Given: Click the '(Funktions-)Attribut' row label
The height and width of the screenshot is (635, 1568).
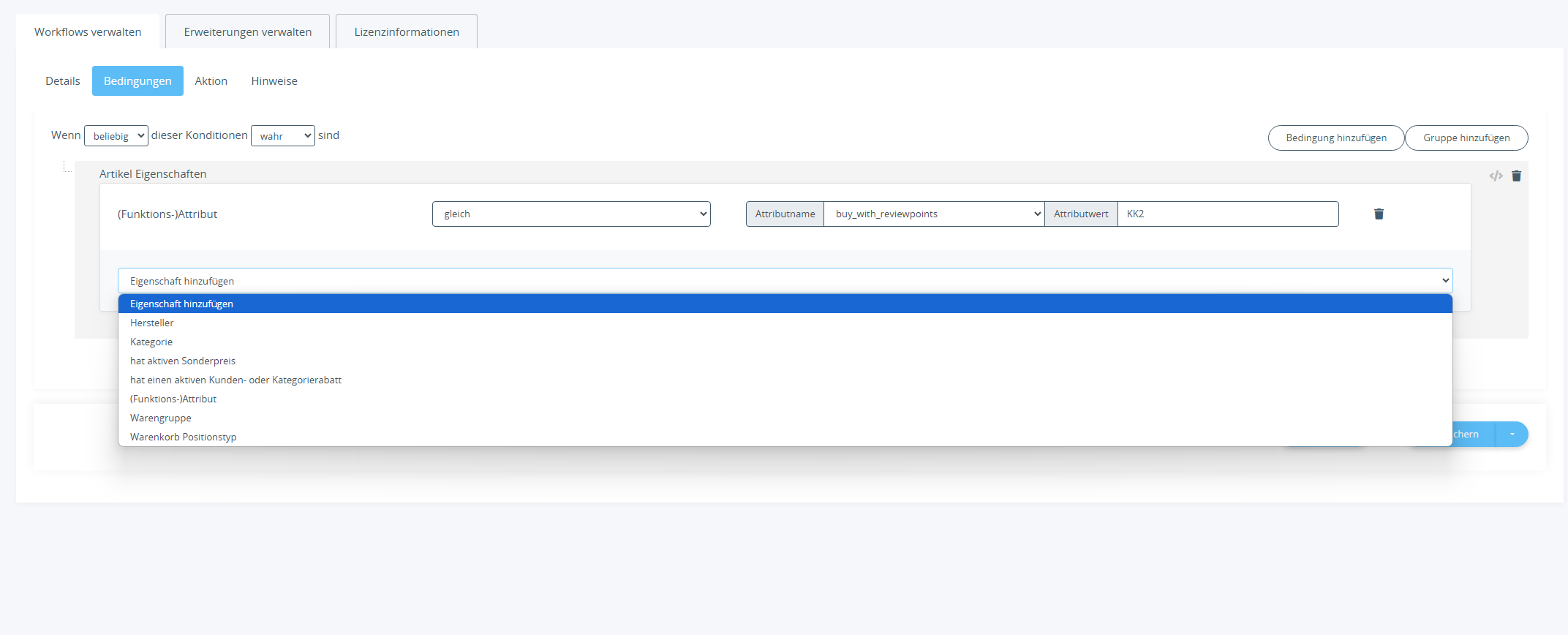Looking at the screenshot, I should pyautogui.click(x=167, y=214).
